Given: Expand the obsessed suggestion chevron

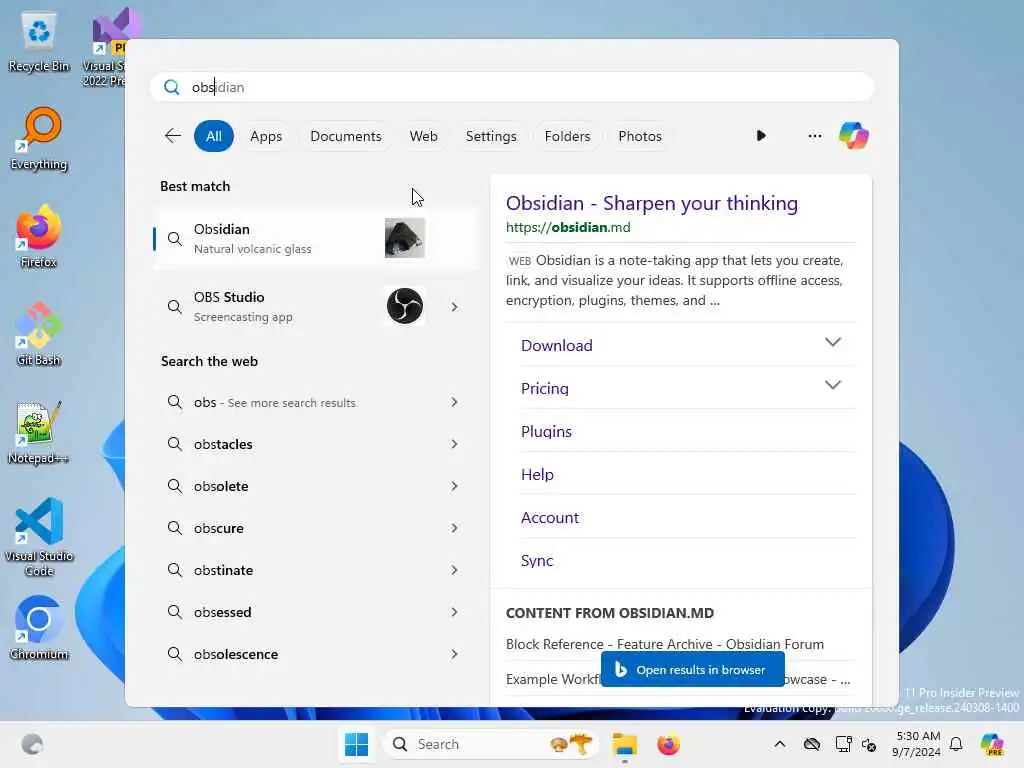Looking at the screenshot, I should click(x=454, y=612).
